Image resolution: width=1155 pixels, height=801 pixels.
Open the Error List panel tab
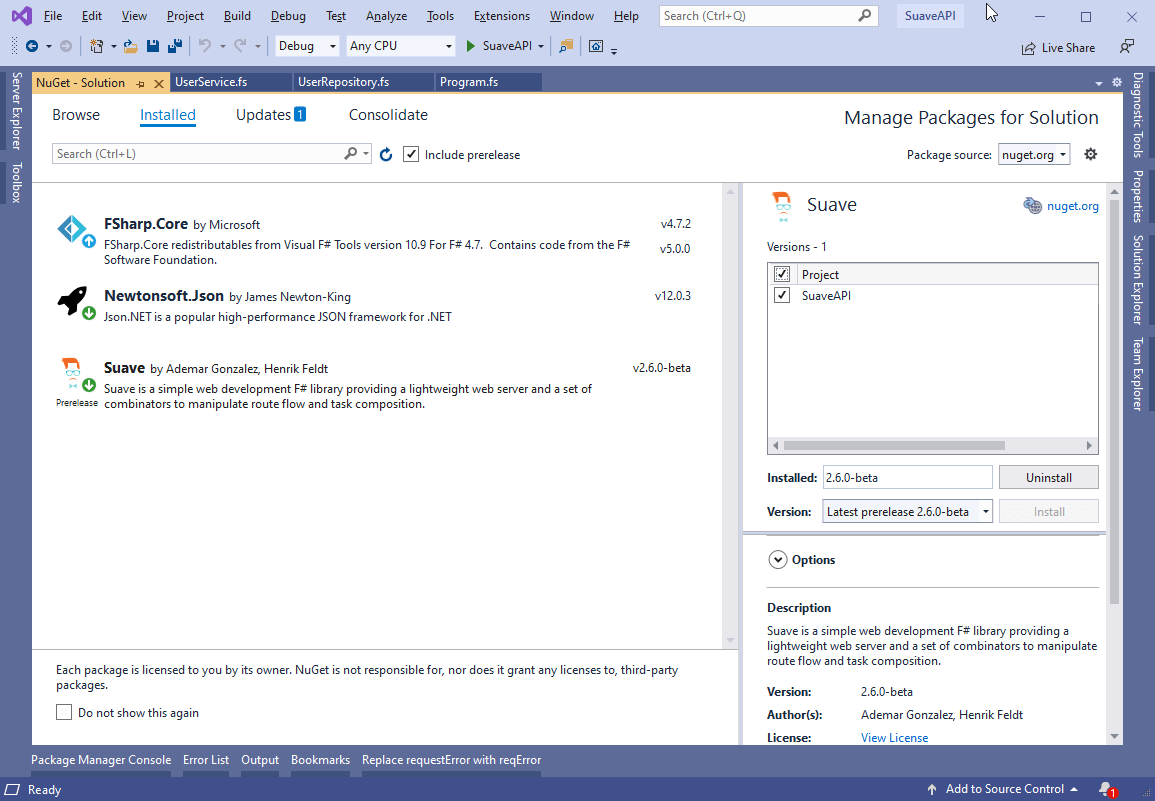(206, 760)
